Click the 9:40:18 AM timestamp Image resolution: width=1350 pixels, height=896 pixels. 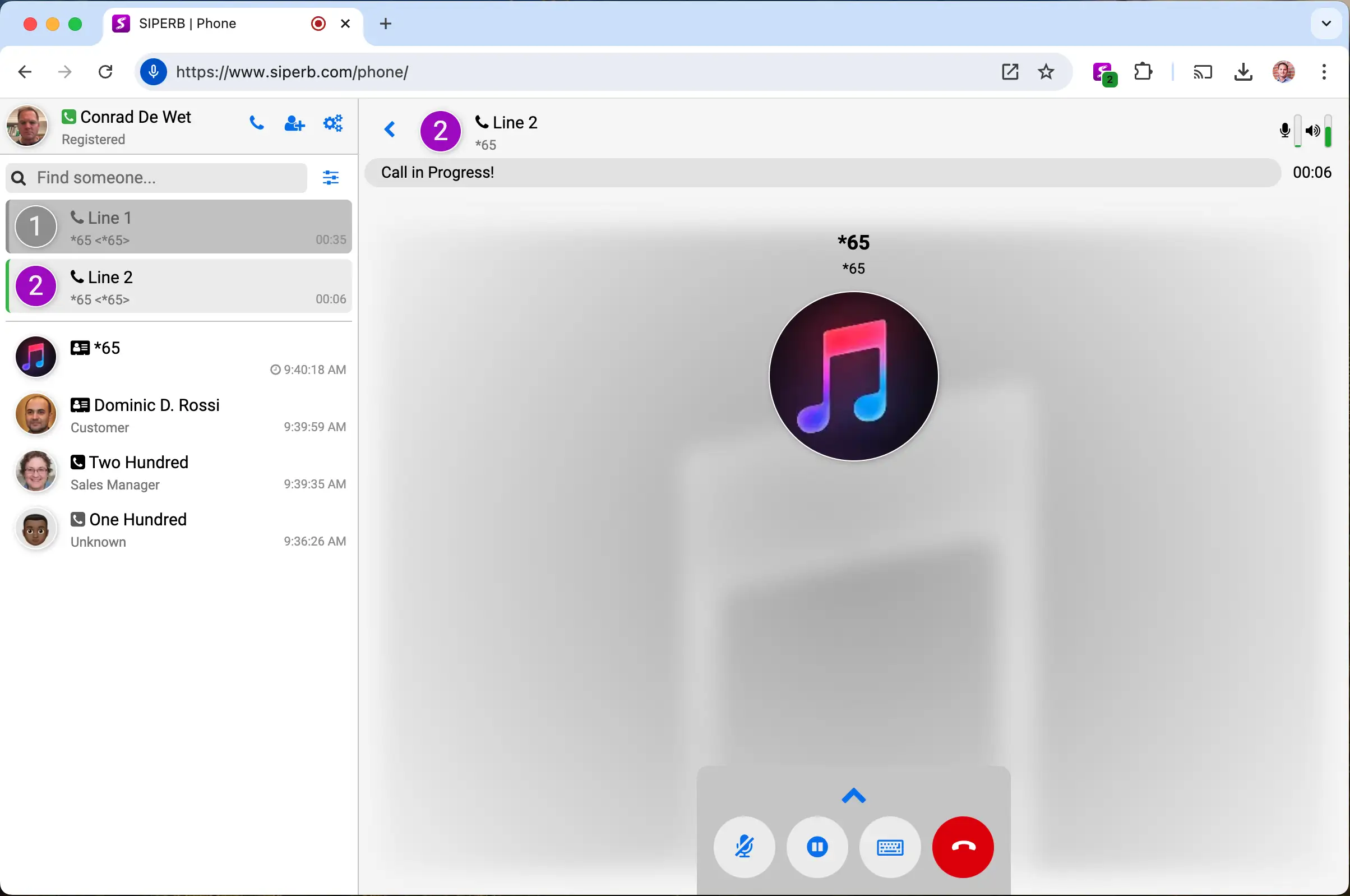coord(315,370)
